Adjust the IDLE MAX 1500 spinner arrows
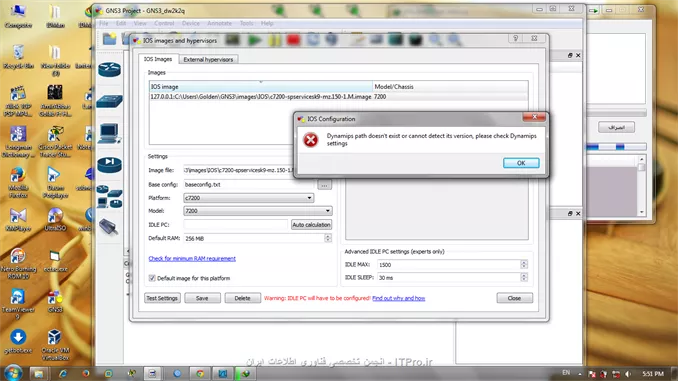This screenshot has height=381, width=678. coord(524,265)
